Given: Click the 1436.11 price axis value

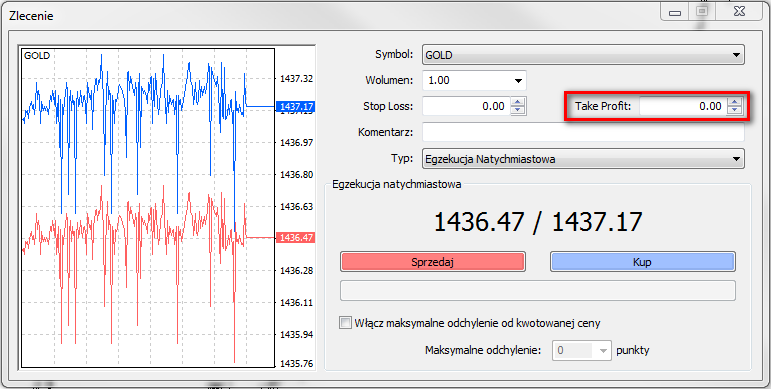Looking at the screenshot, I should tap(297, 302).
